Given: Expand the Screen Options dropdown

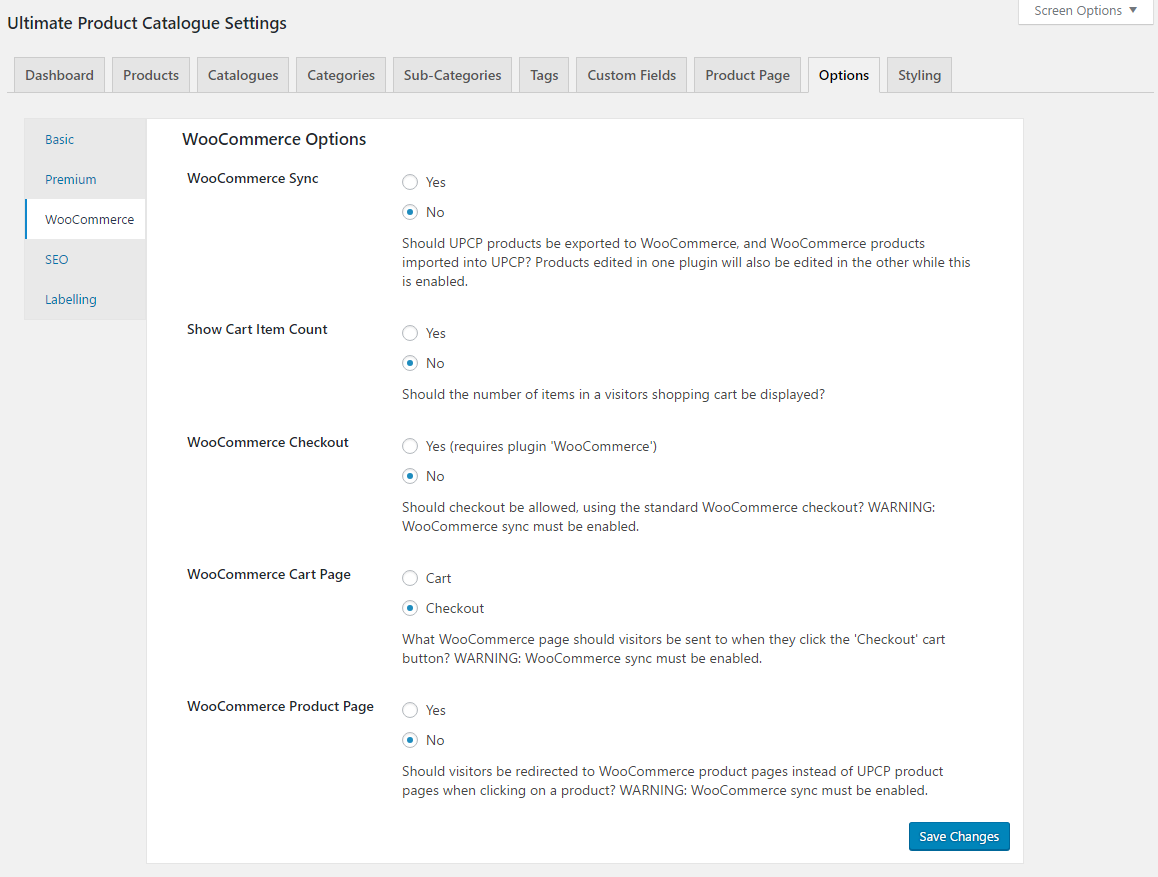Looking at the screenshot, I should coord(1085,11).
